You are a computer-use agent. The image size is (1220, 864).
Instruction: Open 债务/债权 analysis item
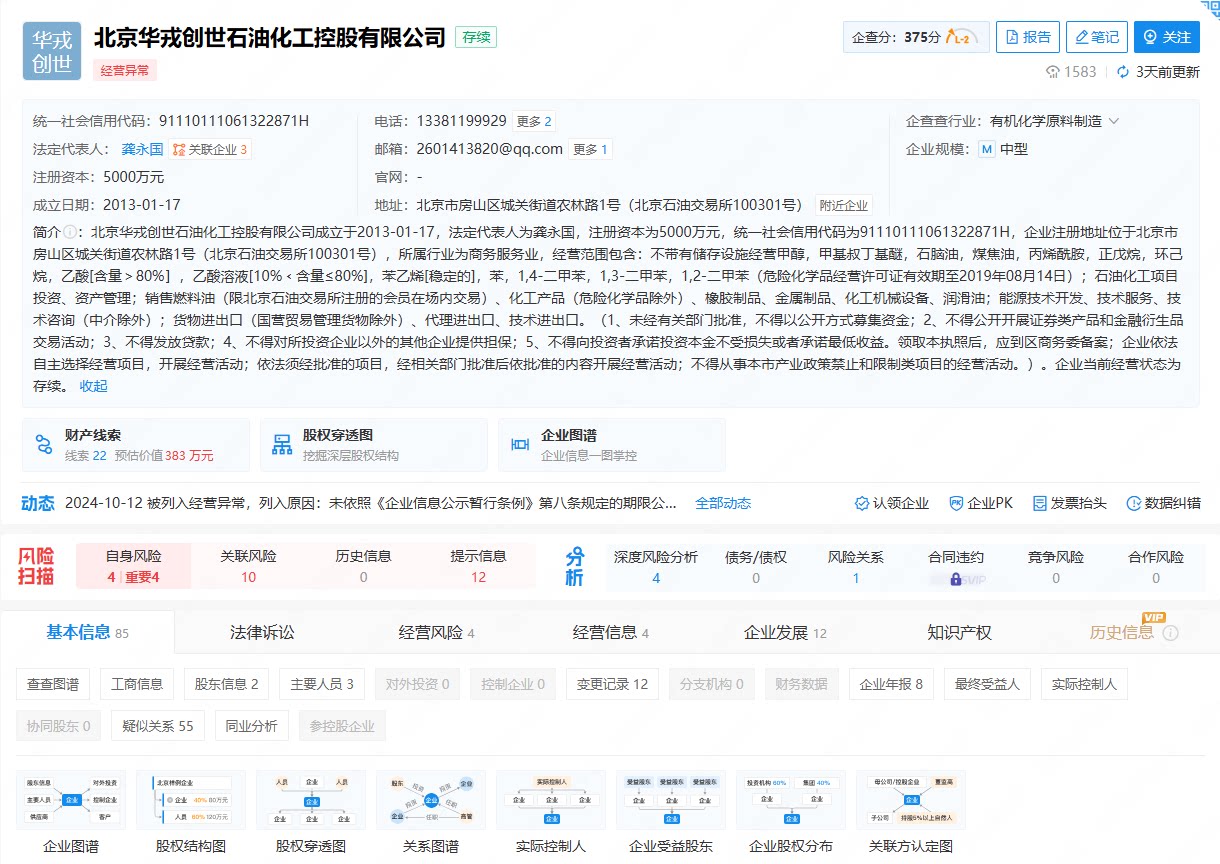[756, 566]
